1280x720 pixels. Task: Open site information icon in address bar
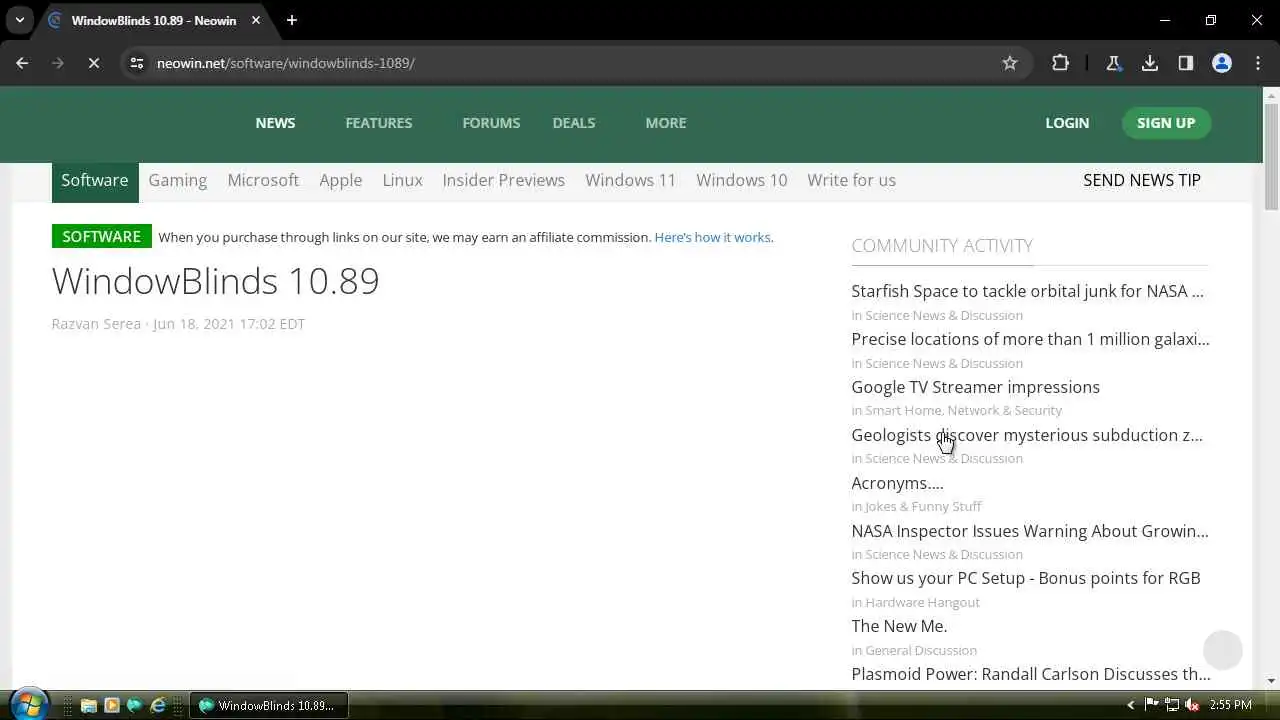point(137,63)
